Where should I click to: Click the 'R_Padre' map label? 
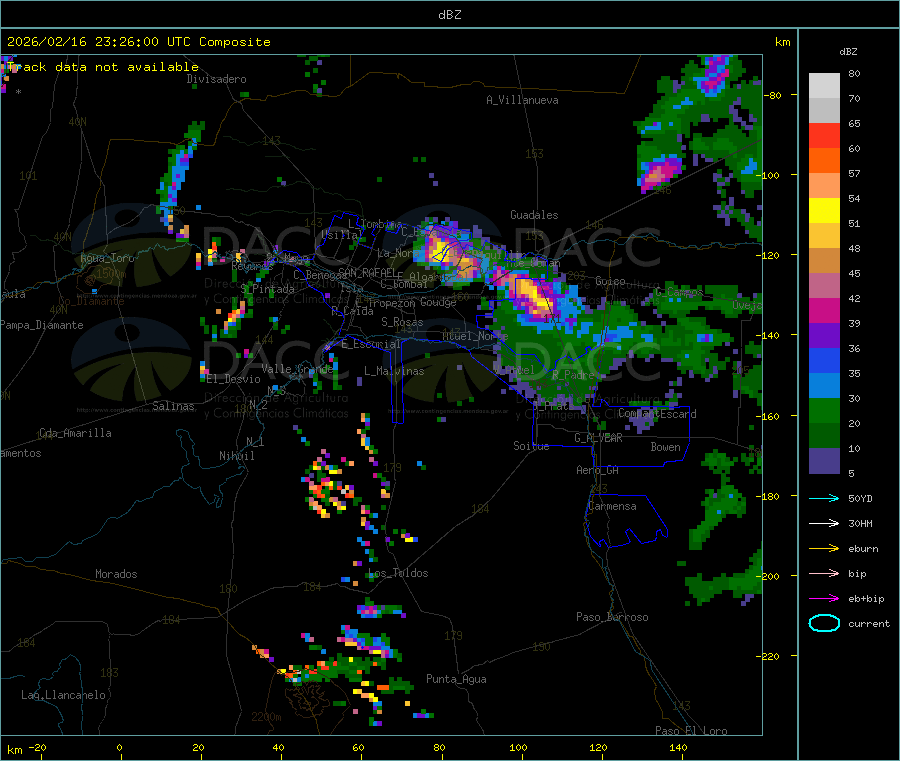tap(573, 375)
